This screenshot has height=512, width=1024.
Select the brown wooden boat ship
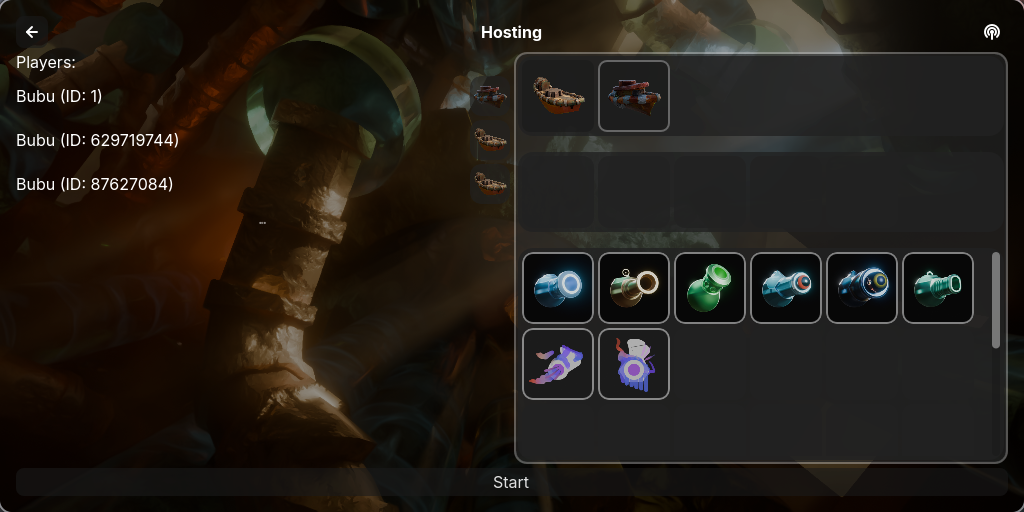coord(558,96)
